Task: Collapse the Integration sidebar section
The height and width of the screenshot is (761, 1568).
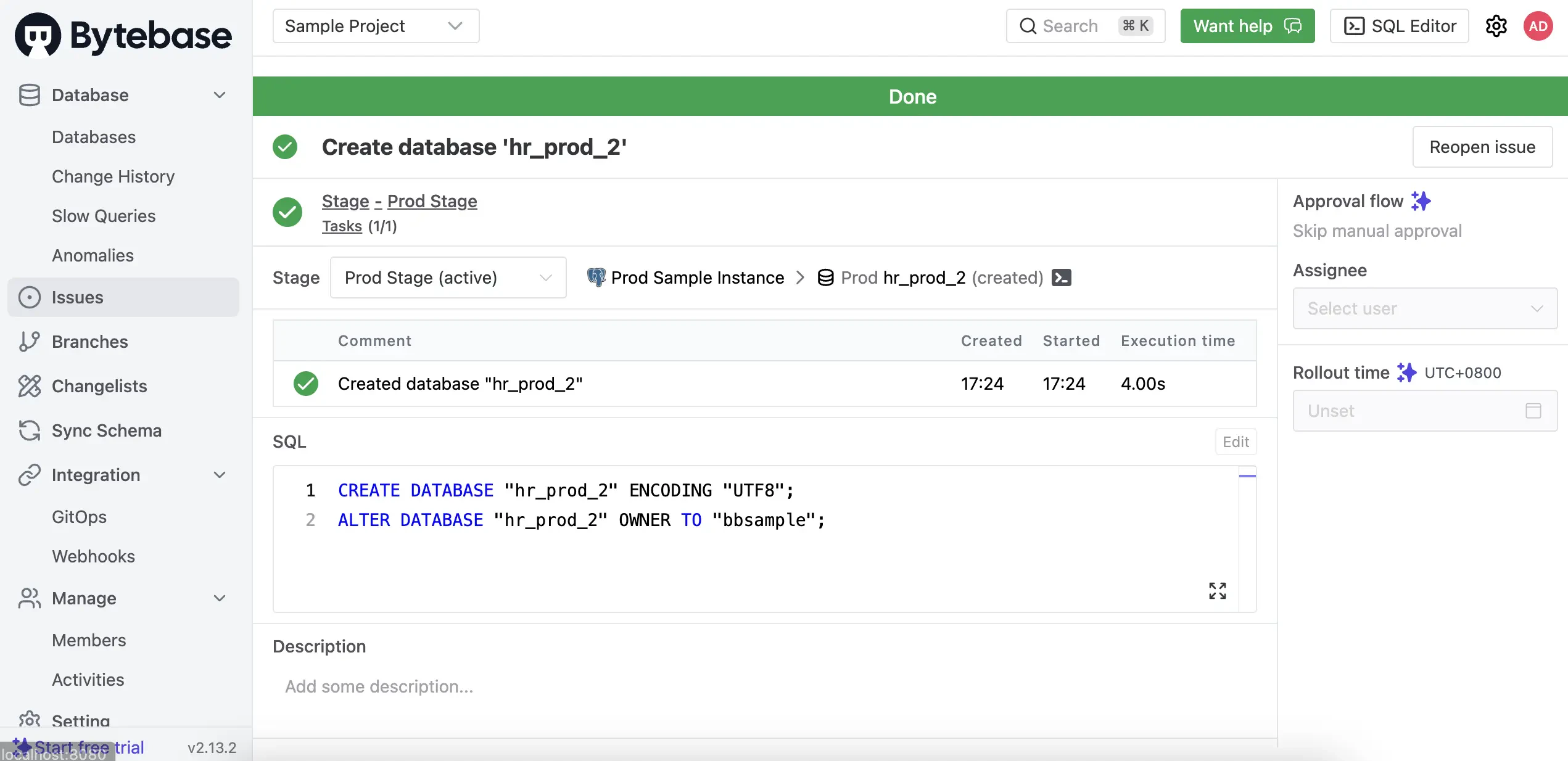Action: tap(219, 475)
